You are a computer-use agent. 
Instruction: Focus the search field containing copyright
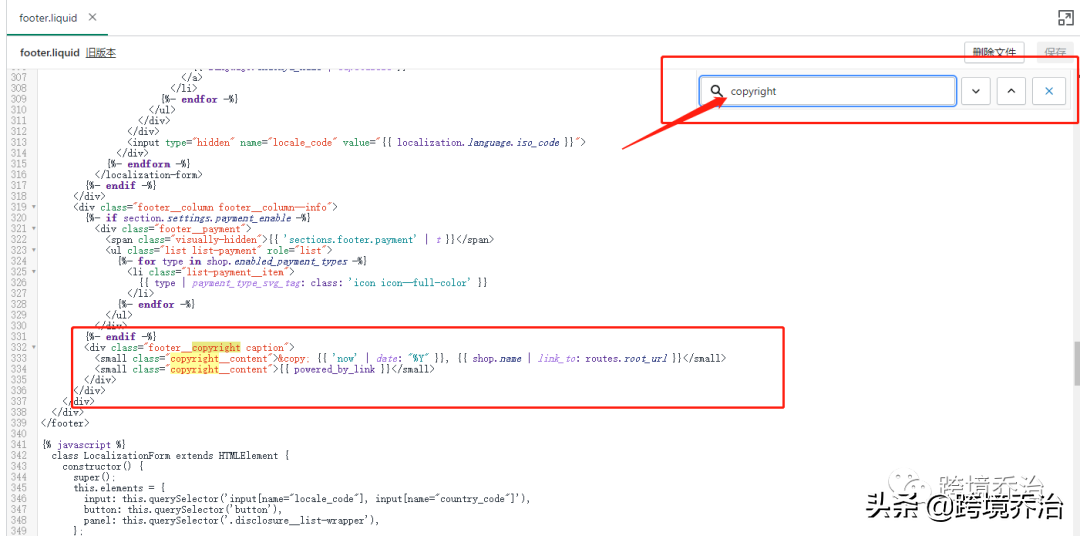(x=828, y=91)
